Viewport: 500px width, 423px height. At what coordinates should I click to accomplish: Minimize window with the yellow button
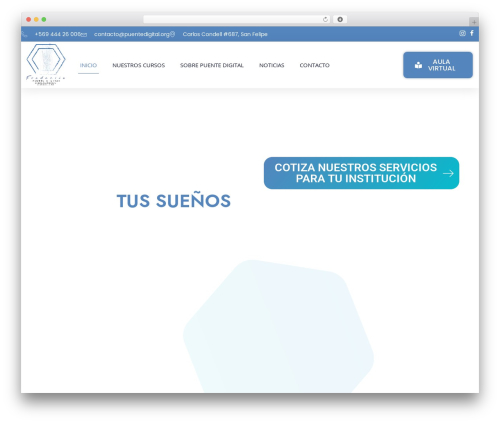click(x=36, y=19)
